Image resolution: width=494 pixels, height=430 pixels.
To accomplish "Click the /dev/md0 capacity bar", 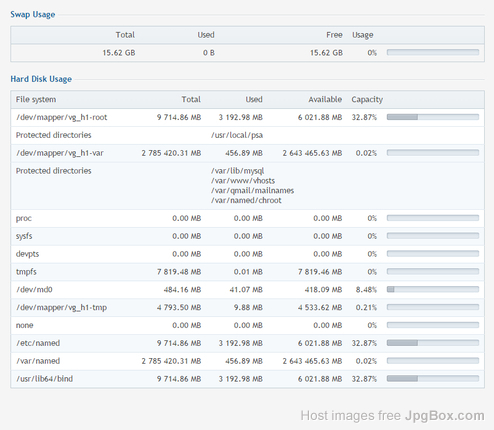I will point(433,289).
